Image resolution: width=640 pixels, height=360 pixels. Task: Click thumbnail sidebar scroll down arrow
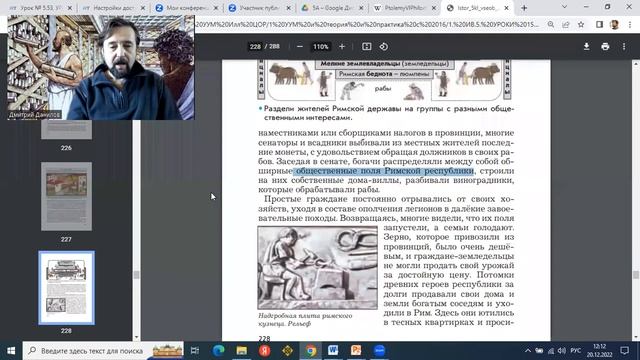(x=136, y=338)
